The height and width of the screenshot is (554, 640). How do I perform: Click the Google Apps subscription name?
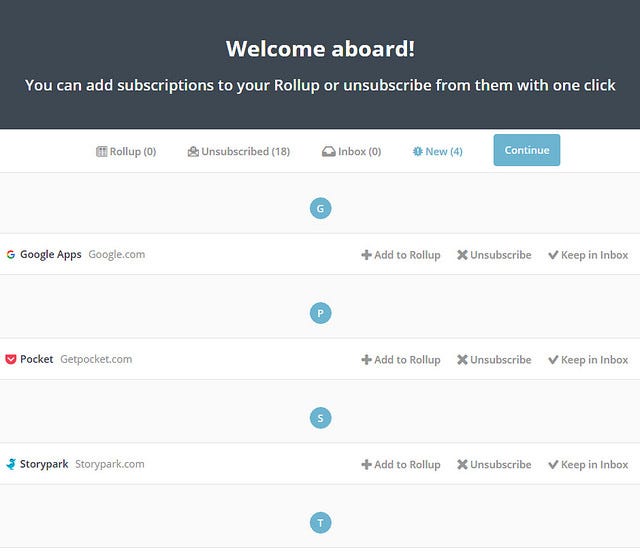click(x=51, y=254)
